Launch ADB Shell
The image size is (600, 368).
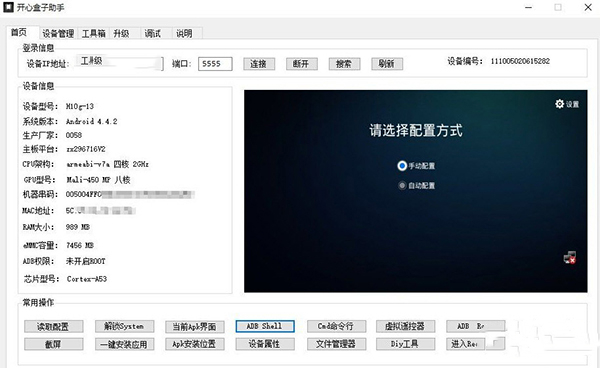point(265,326)
